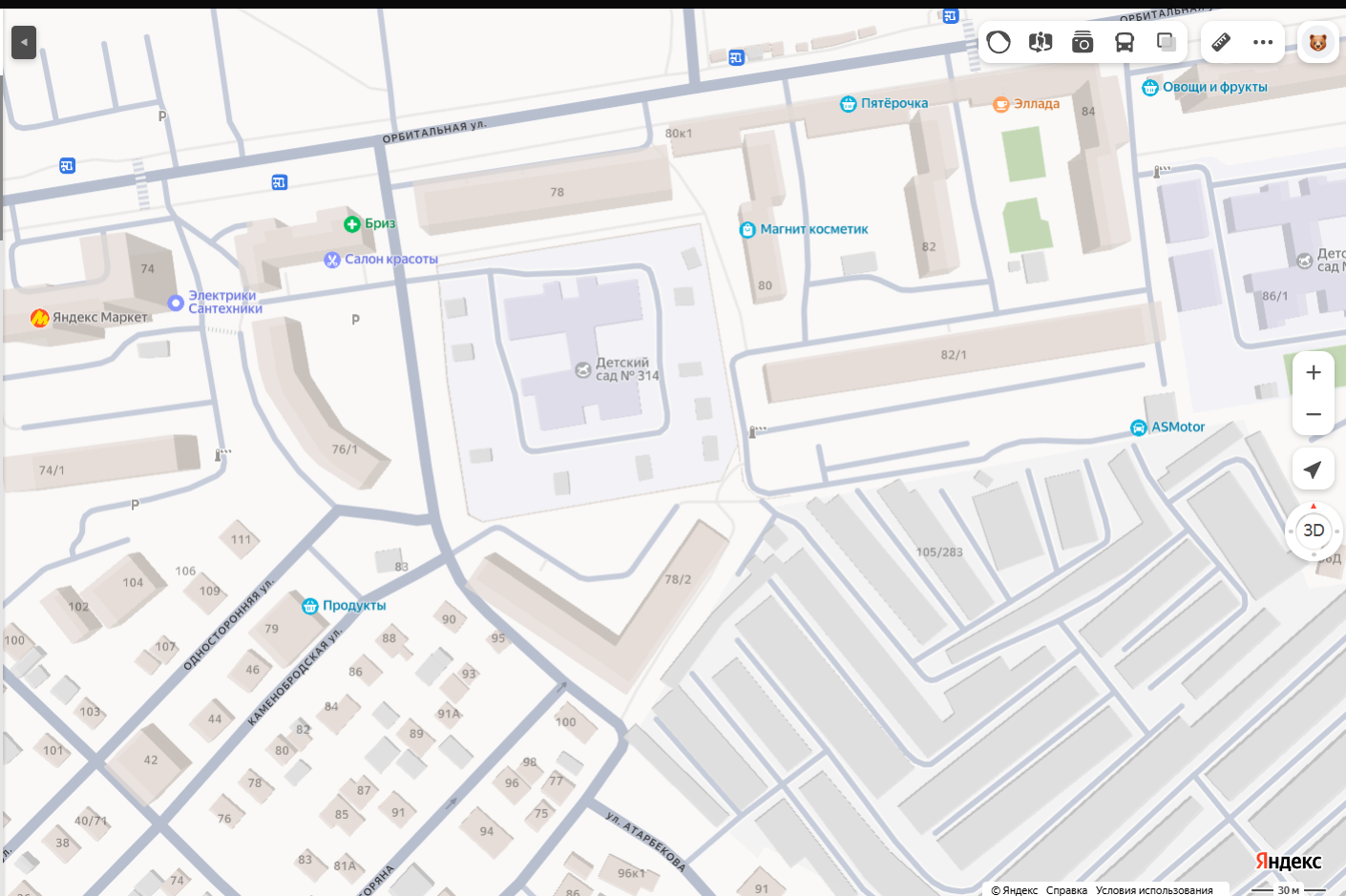Screen dimensions: 1346x896
Task: Click the my location arrow
Action: coord(1314,469)
